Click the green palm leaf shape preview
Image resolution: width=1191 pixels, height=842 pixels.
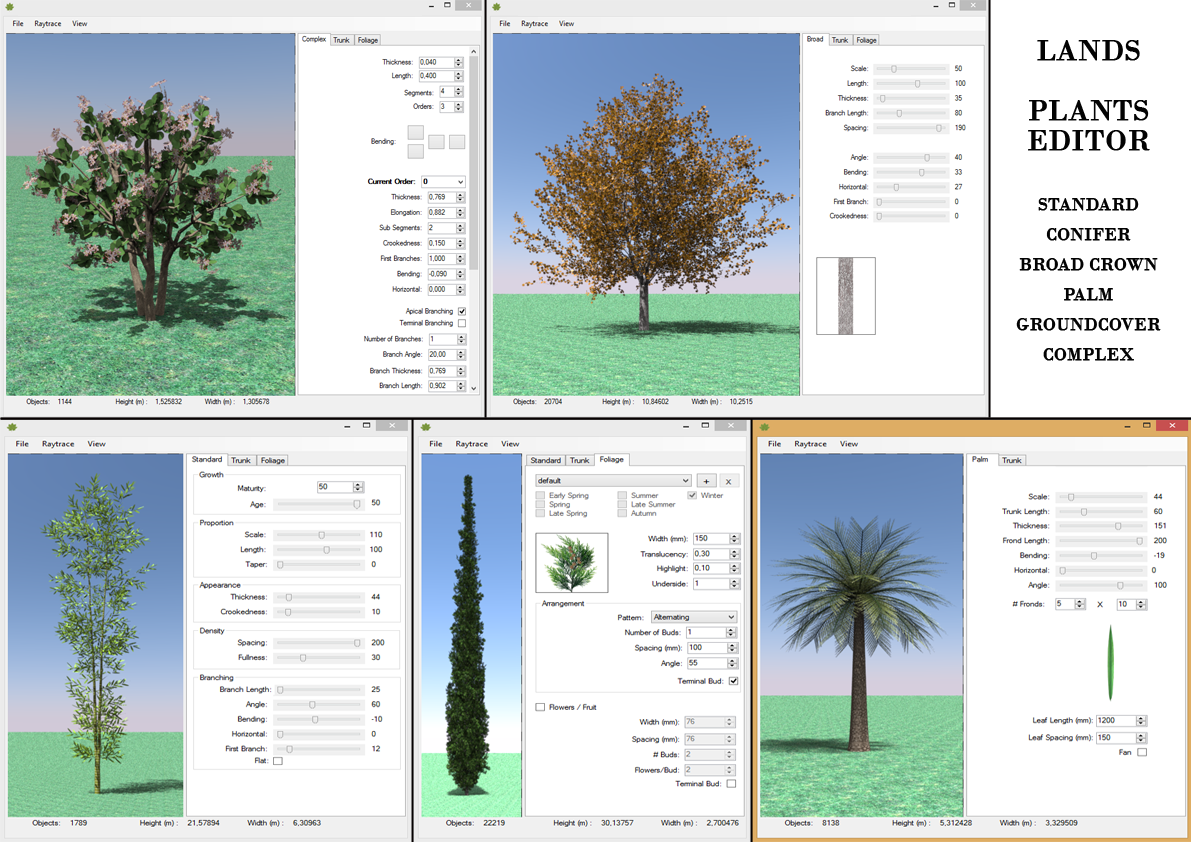[x=1110, y=662]
